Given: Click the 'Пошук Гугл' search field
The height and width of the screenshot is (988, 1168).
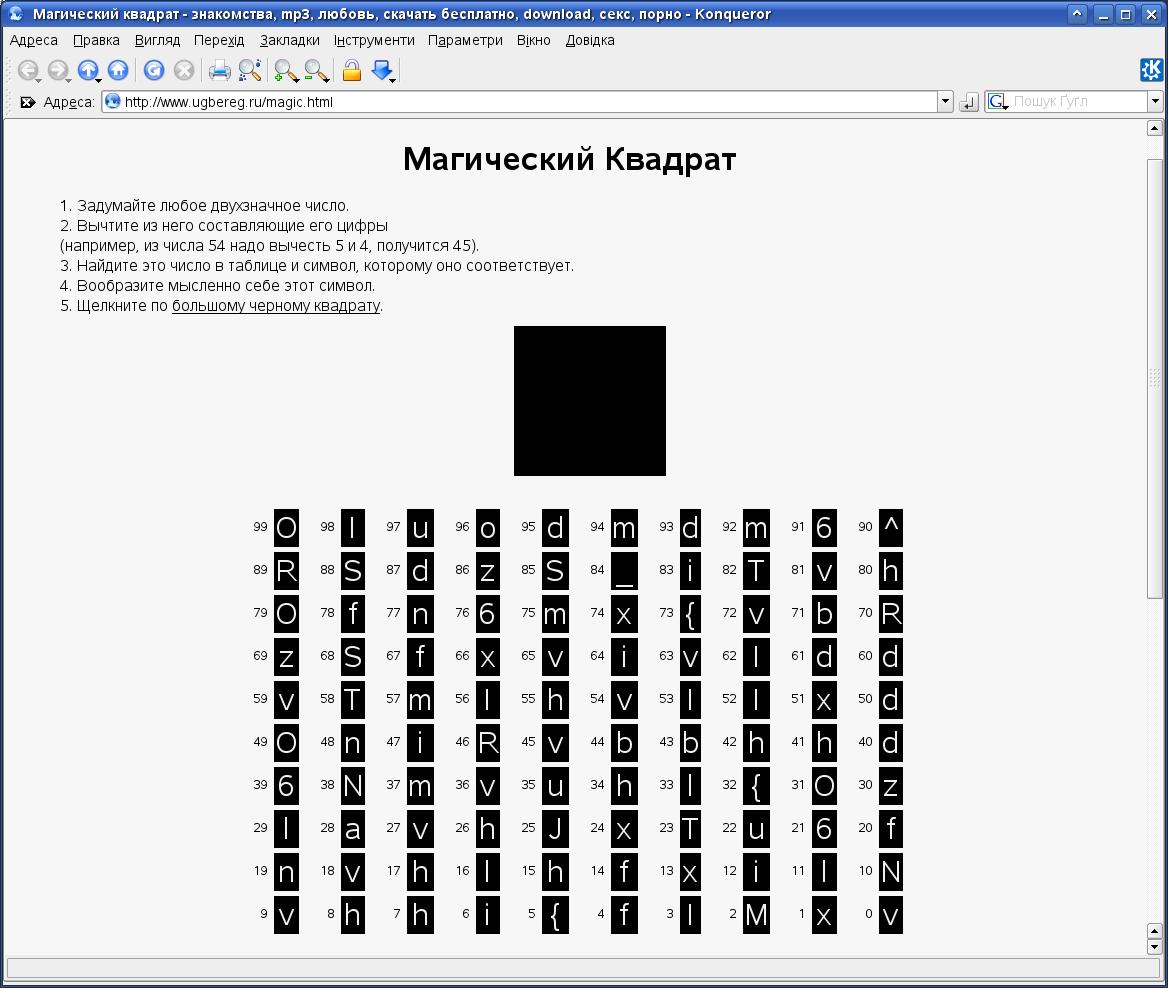Looking at the screenshot, I should [x=1078, y=101].
